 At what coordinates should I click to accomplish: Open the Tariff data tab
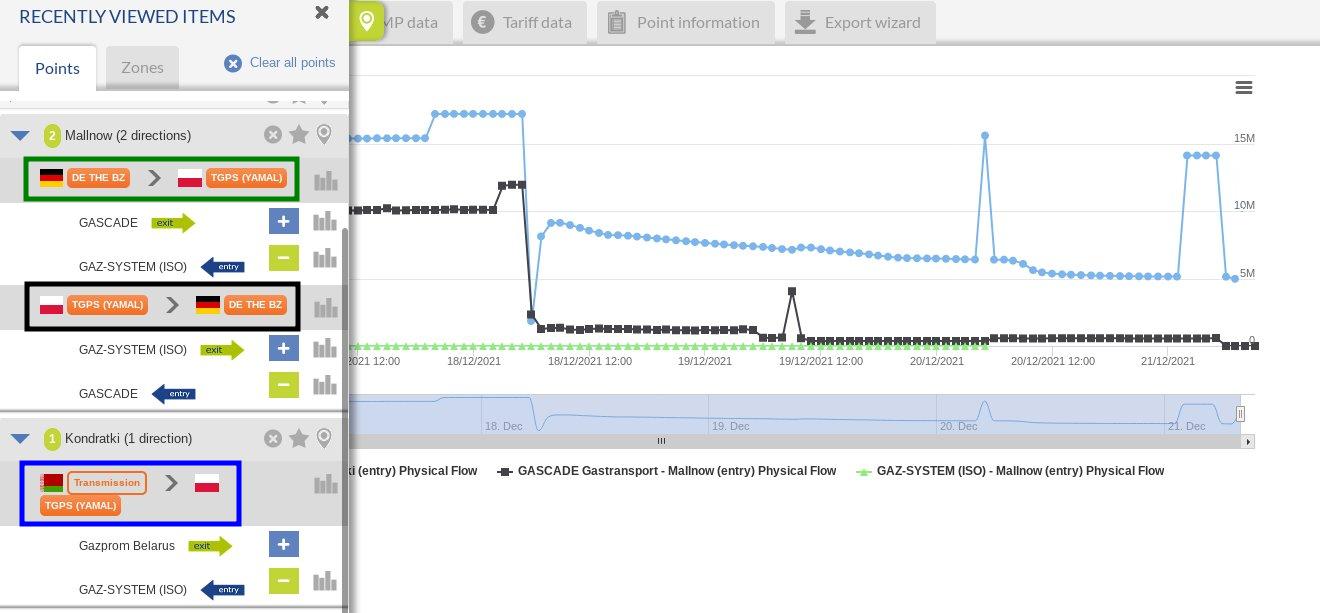tap(524, 22)
